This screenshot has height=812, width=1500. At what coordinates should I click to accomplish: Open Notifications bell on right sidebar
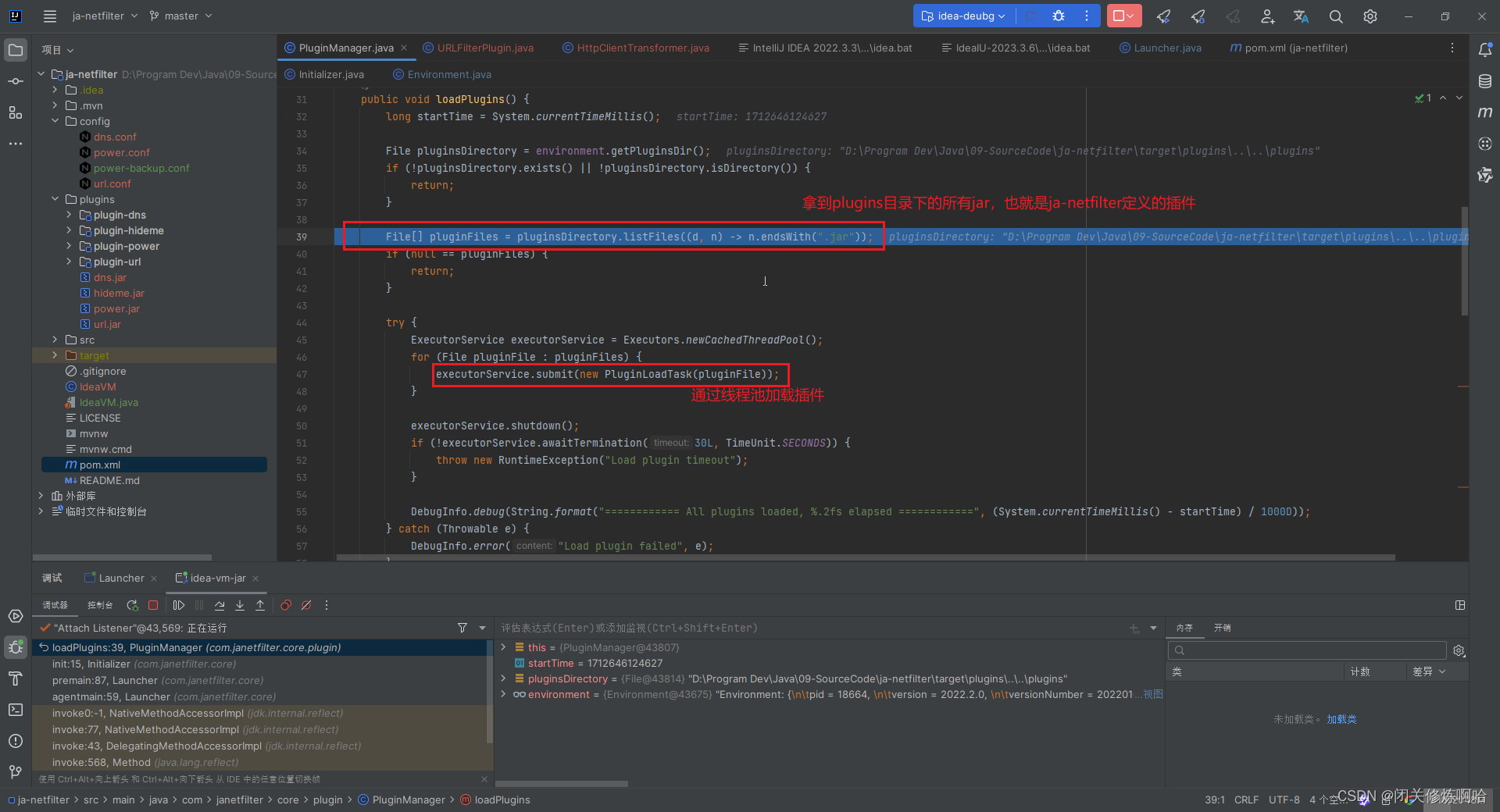point(1485,50)
